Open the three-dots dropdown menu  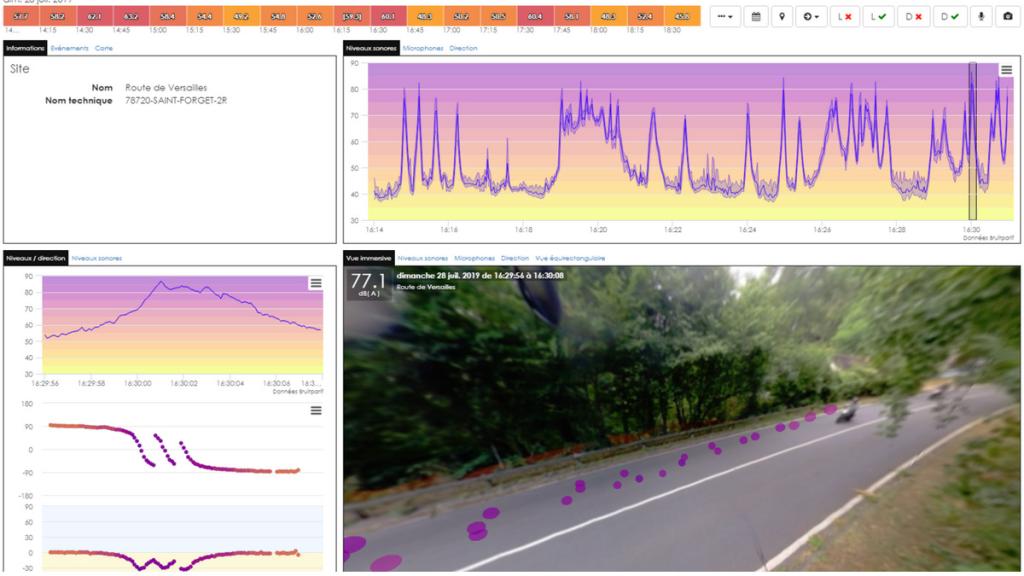(725, 17)
